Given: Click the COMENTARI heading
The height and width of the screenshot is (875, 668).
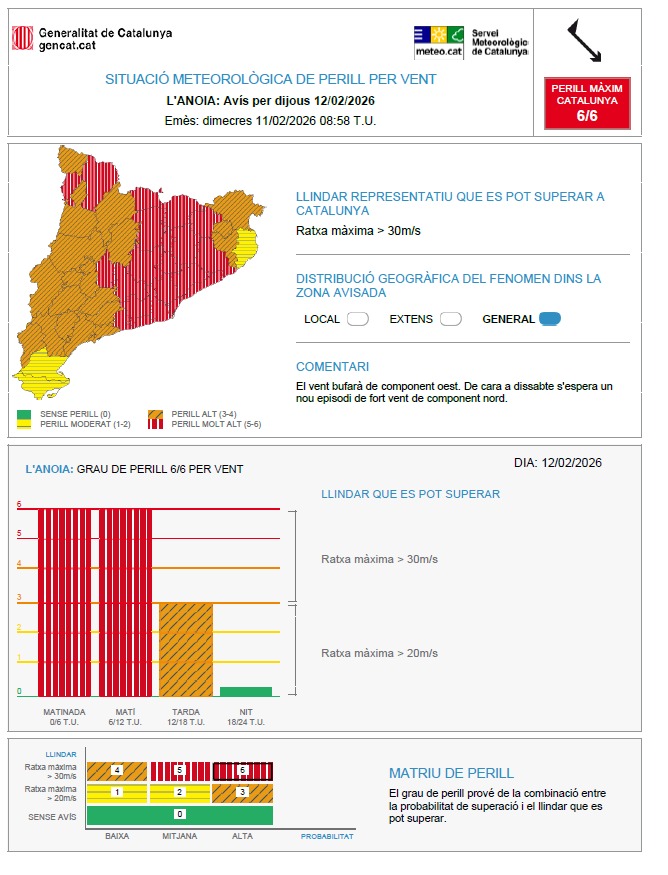Looking at the screenshot, I should click(x=333, y=367).
